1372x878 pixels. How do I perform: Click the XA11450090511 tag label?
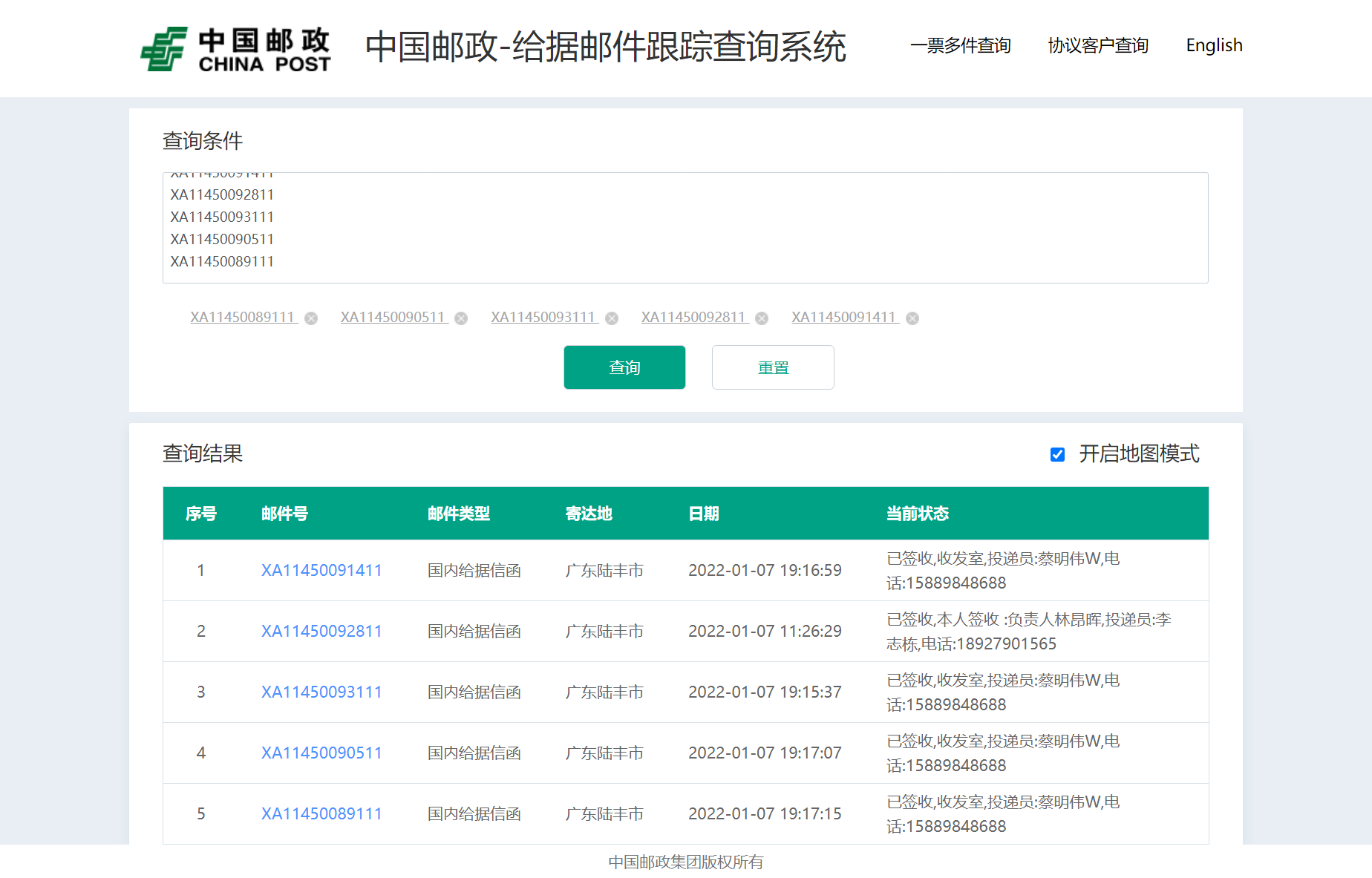[393, 317]
